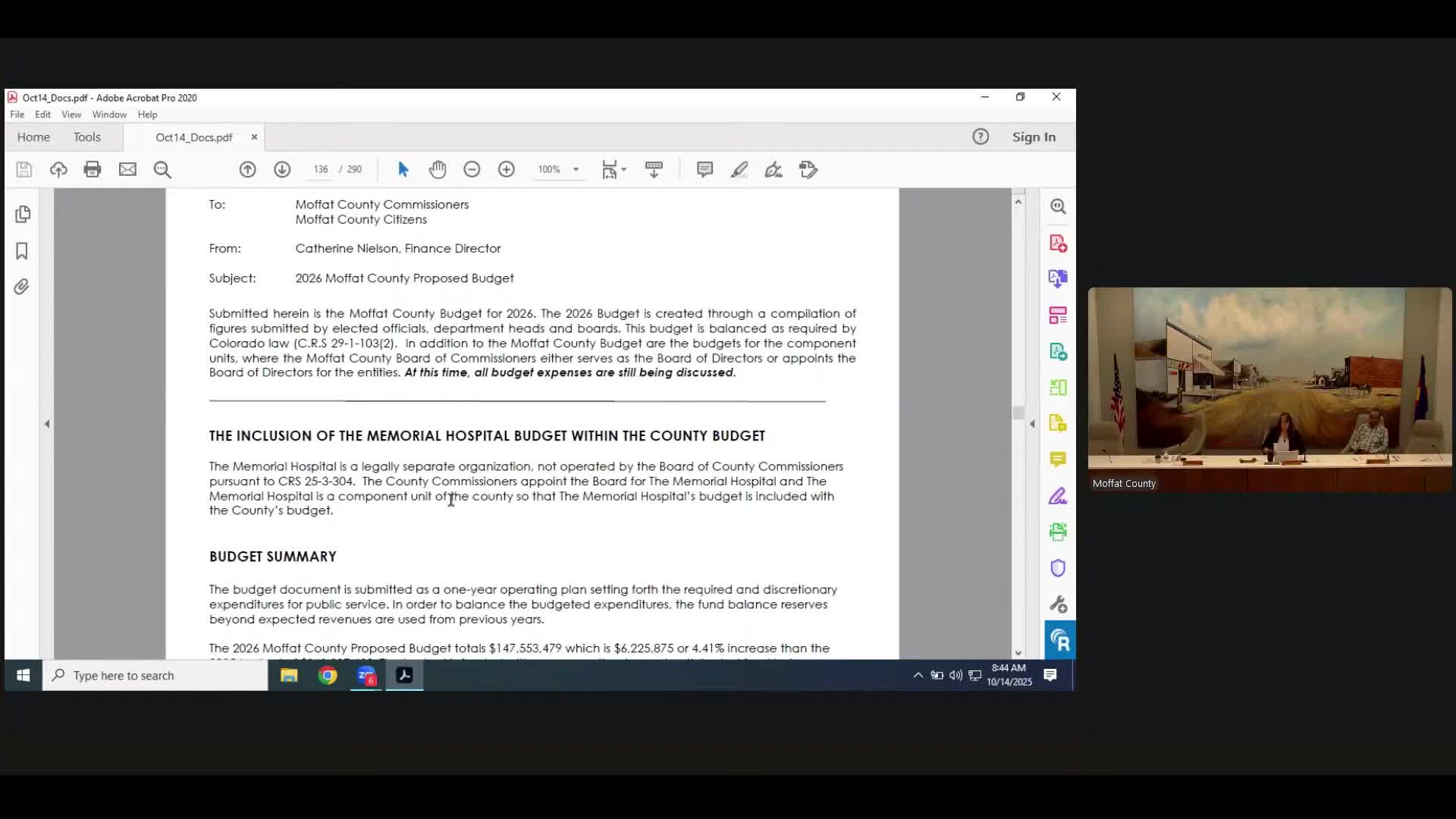Viewport: 1456px width, 819px height.
Task: Click the Sign In button
Action: click(x=1034, y=137)
